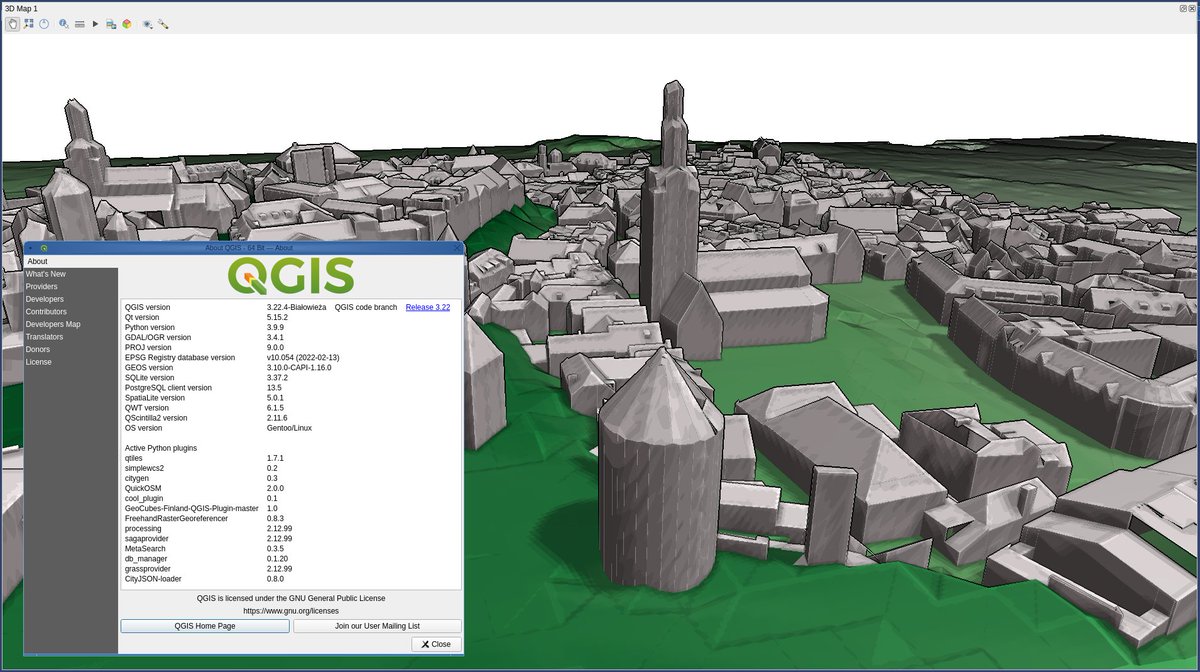Click Python version value '3.9.9'
Image resolution: width=1200 pixels, height=672 pixels.
[x=275, y=327]
